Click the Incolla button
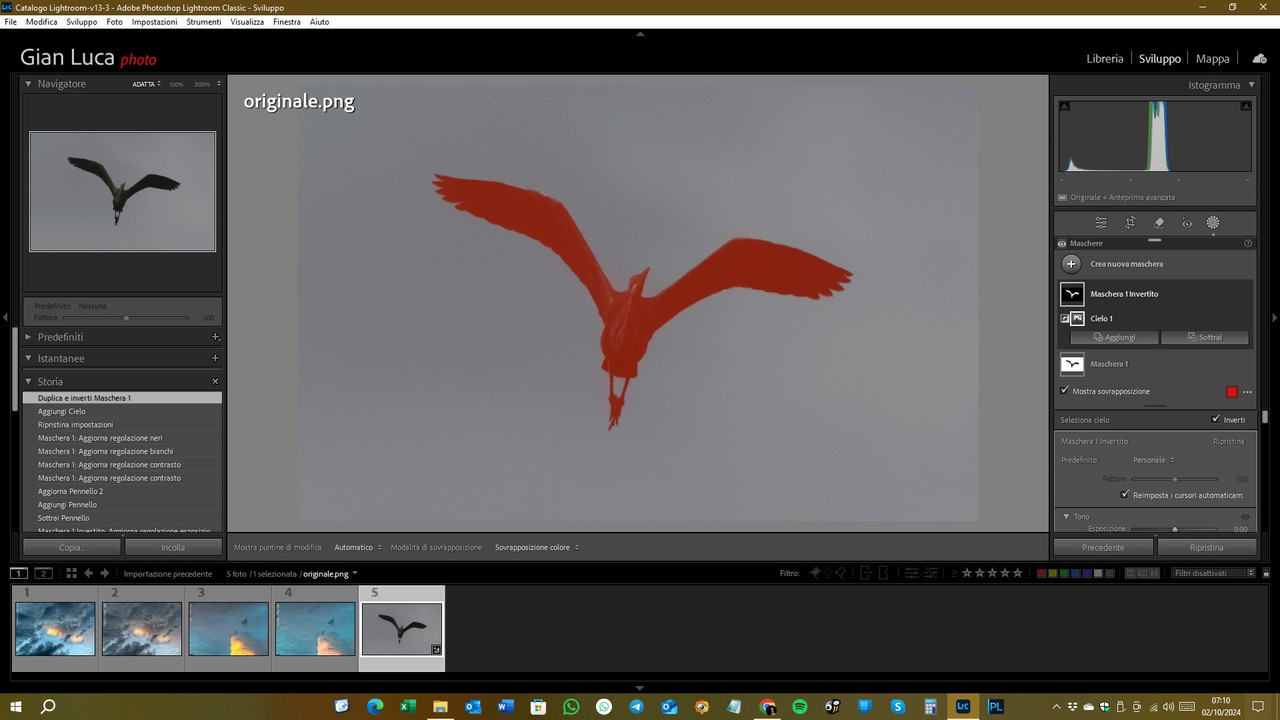 pos(173,547)
